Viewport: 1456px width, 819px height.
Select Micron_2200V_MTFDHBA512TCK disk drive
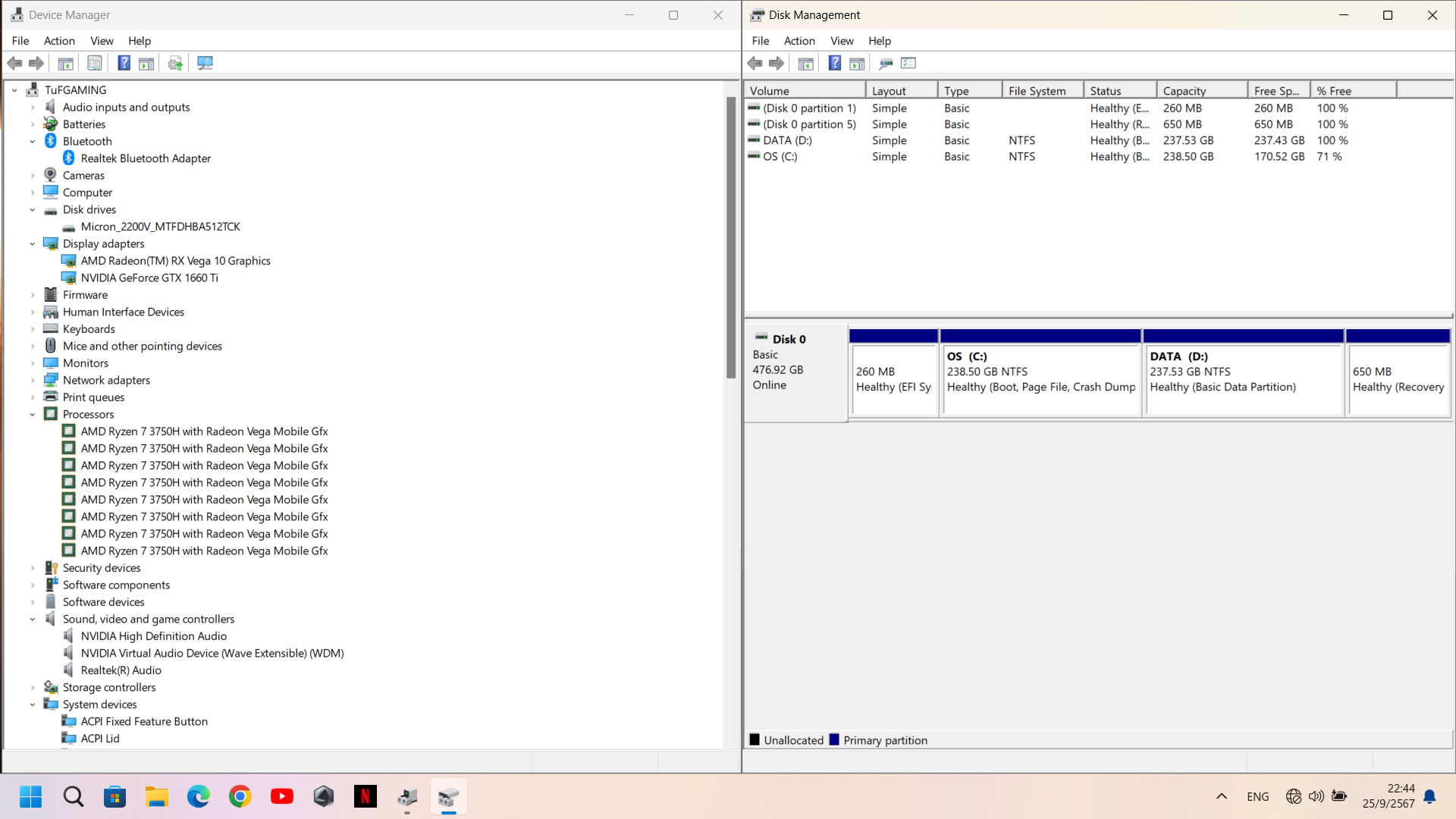160,226
